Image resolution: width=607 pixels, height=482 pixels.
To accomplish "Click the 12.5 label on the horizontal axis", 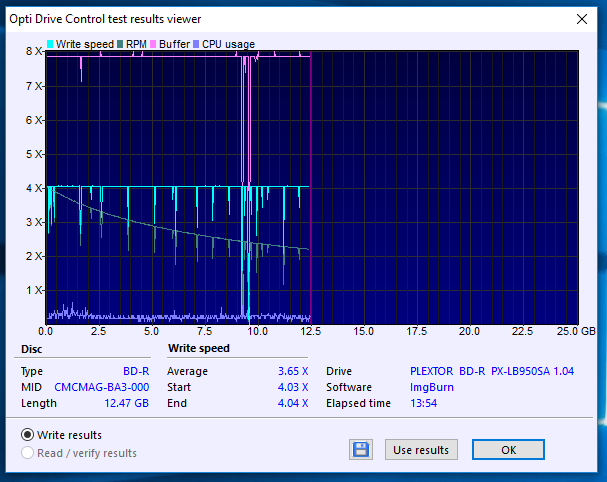I will click(310, 331).
